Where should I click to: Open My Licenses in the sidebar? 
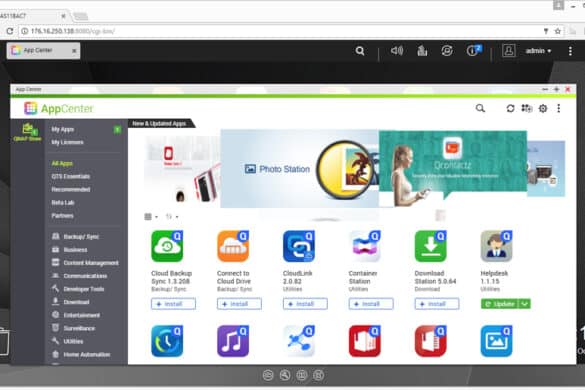(x=68, y=142)
